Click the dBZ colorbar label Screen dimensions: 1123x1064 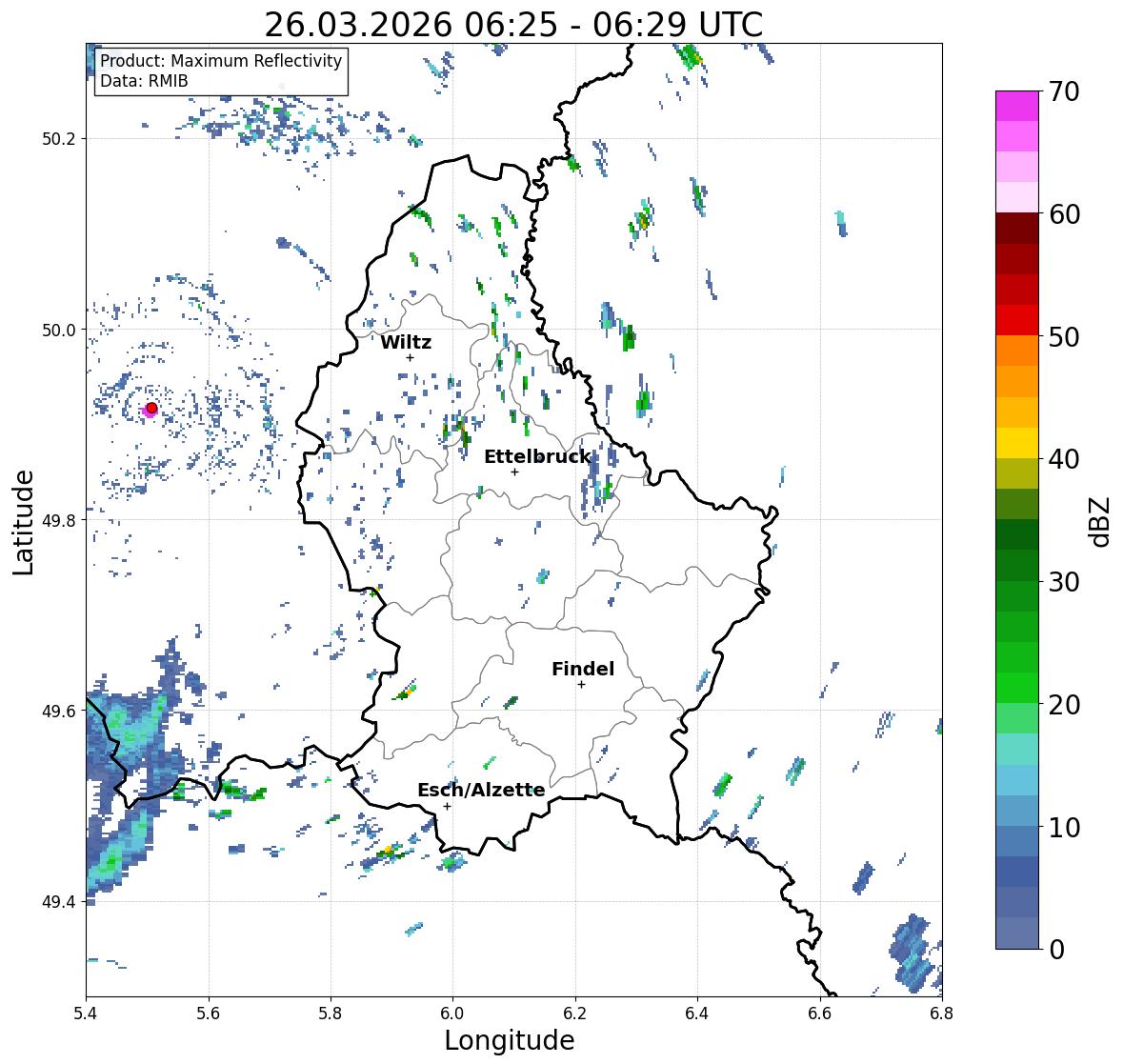1100,522
